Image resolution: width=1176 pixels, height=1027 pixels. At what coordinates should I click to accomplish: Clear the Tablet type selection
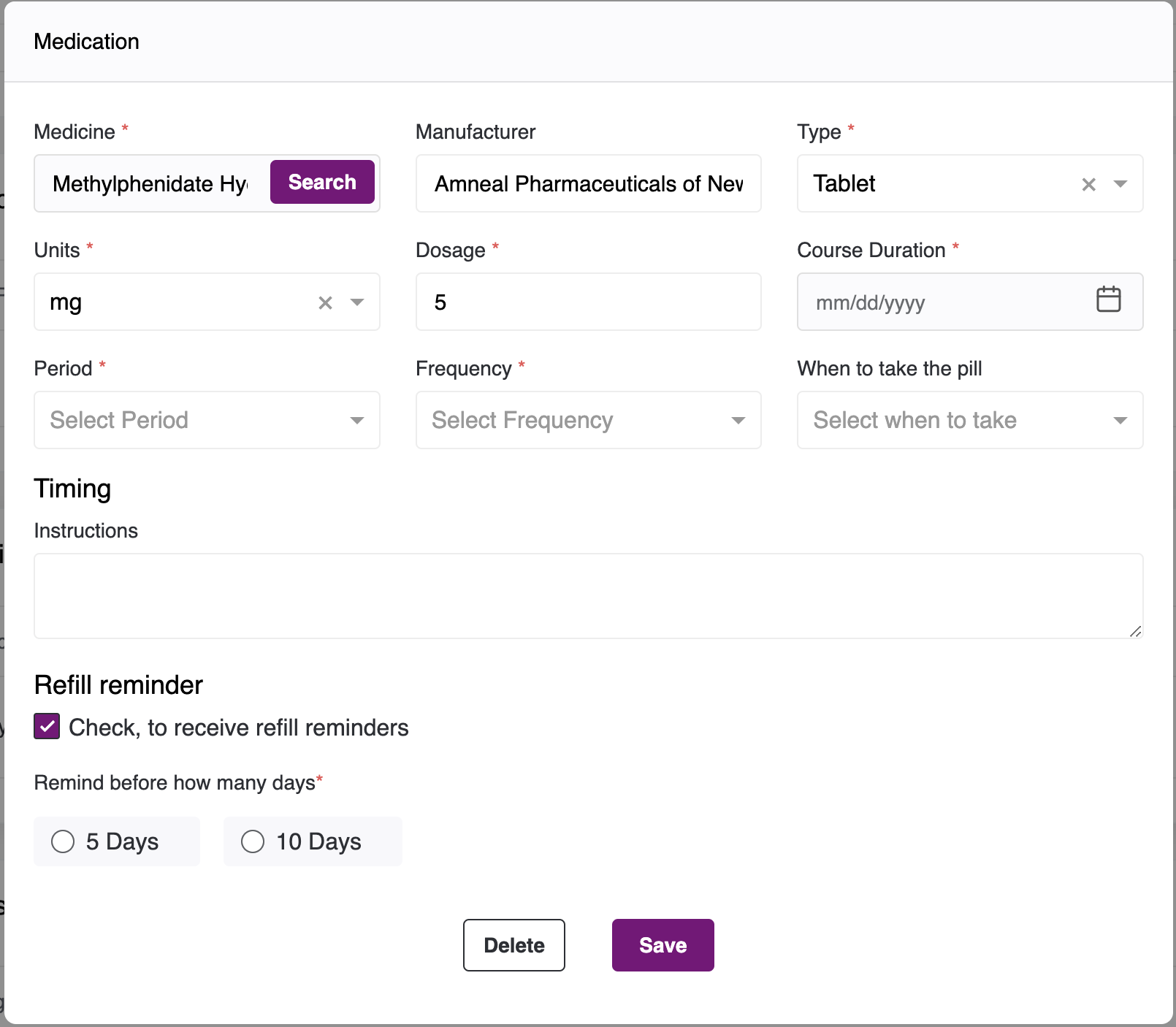point(1088,184)
